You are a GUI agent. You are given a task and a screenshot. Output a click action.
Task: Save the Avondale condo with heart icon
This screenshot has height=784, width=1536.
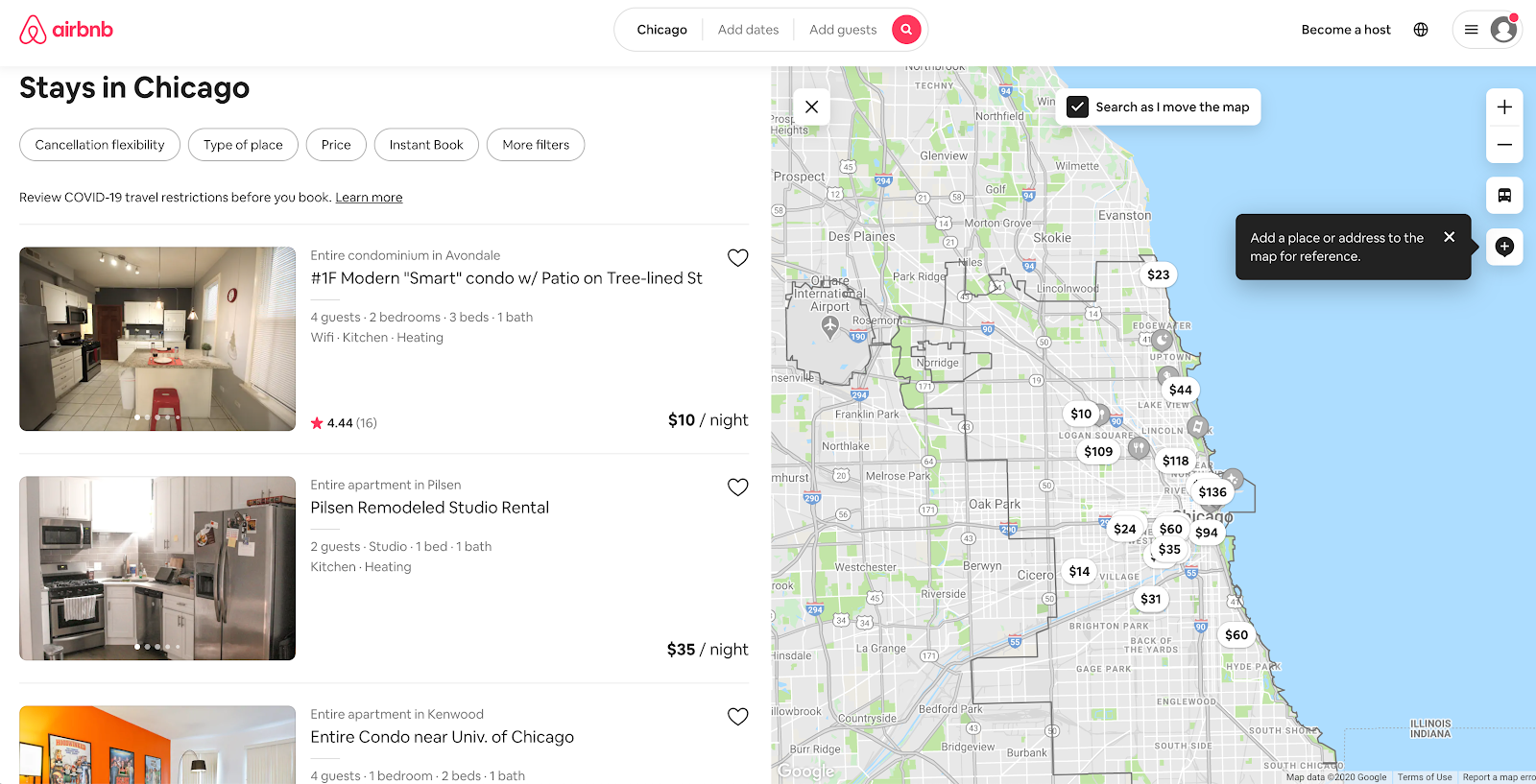[x=737, y=257]
